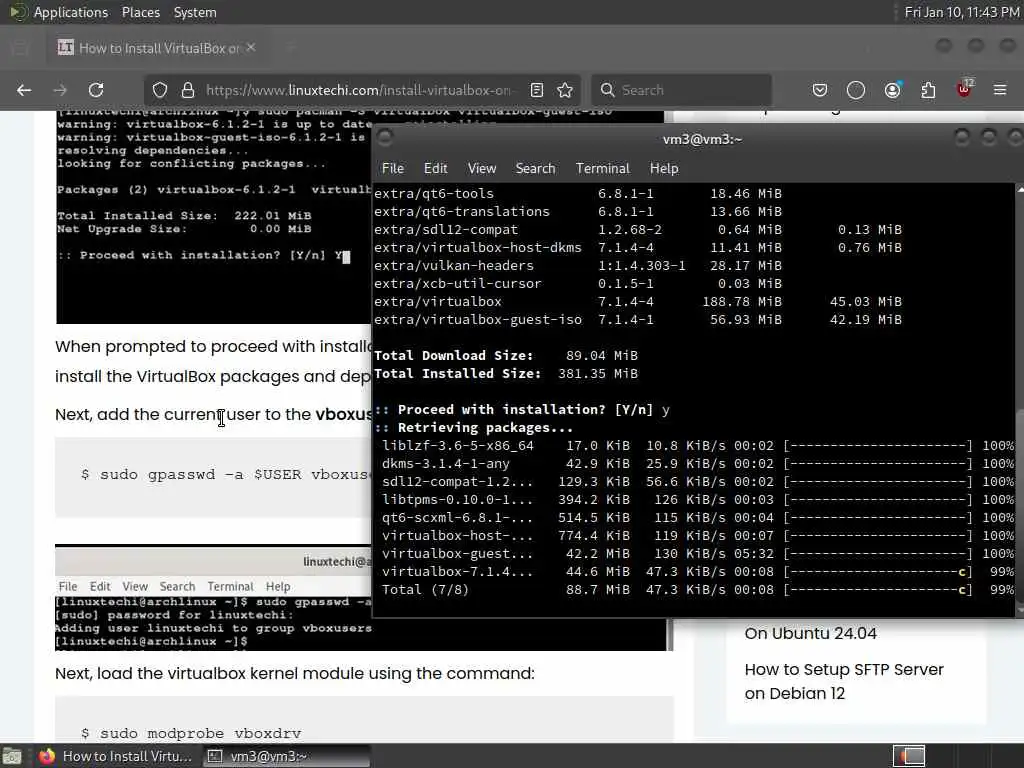Viewport: 1024px width, 768px height.
Task: Open terminal Search menu
Action: click(536, 168)
